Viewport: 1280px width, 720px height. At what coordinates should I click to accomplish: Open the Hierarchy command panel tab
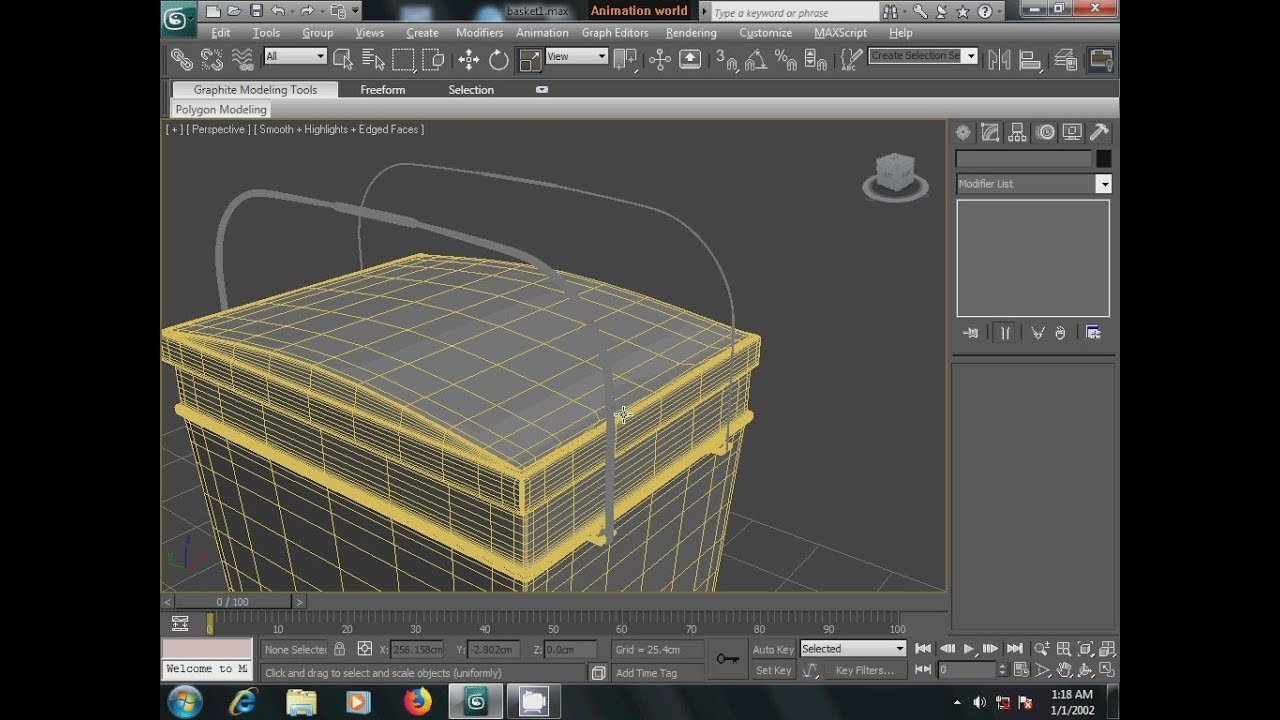click(1017, 132)
